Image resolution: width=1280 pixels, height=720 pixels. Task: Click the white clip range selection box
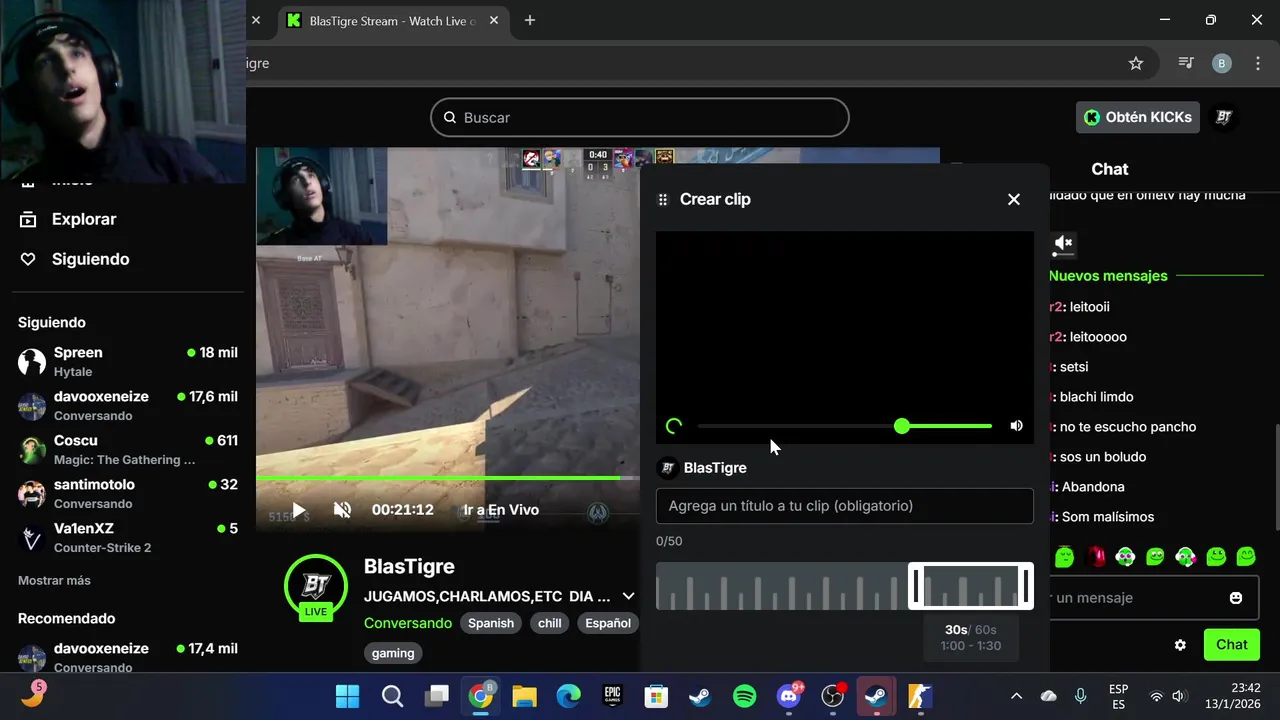(970, 586)
